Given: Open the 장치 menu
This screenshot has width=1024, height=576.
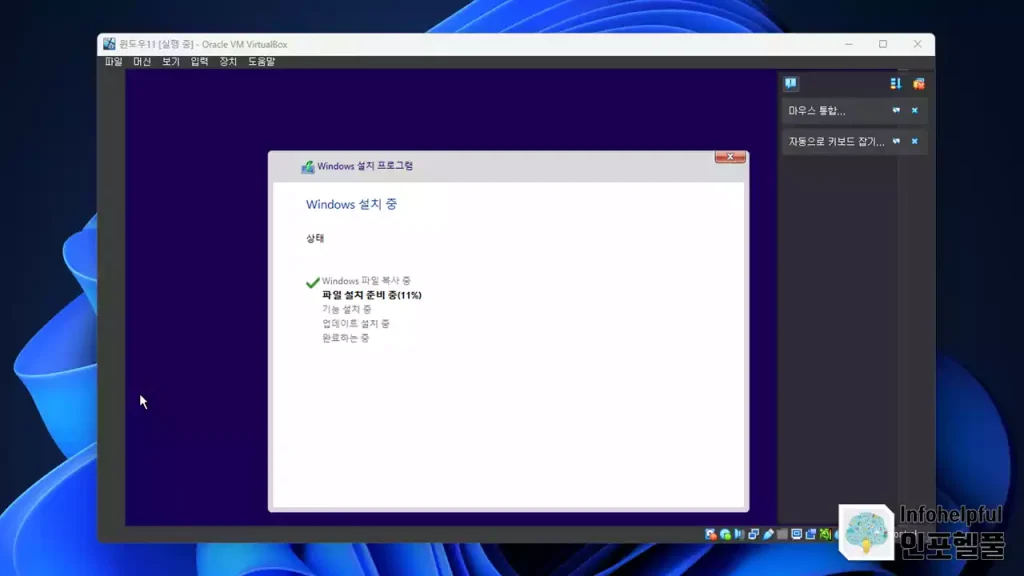Looking at the screenshot, I should click(228, 61).
